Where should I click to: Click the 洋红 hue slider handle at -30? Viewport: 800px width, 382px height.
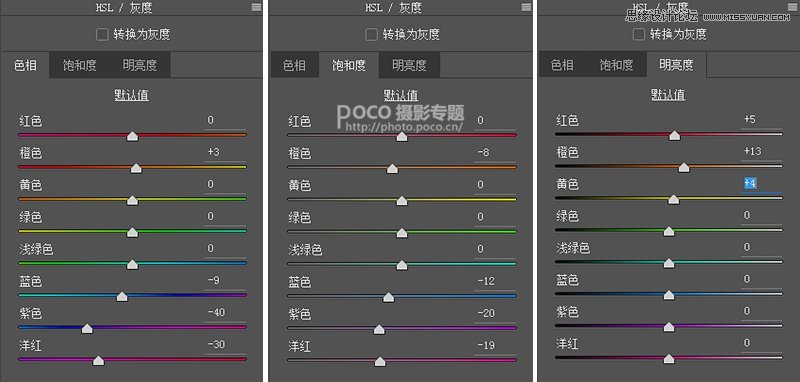coord(98,361)
